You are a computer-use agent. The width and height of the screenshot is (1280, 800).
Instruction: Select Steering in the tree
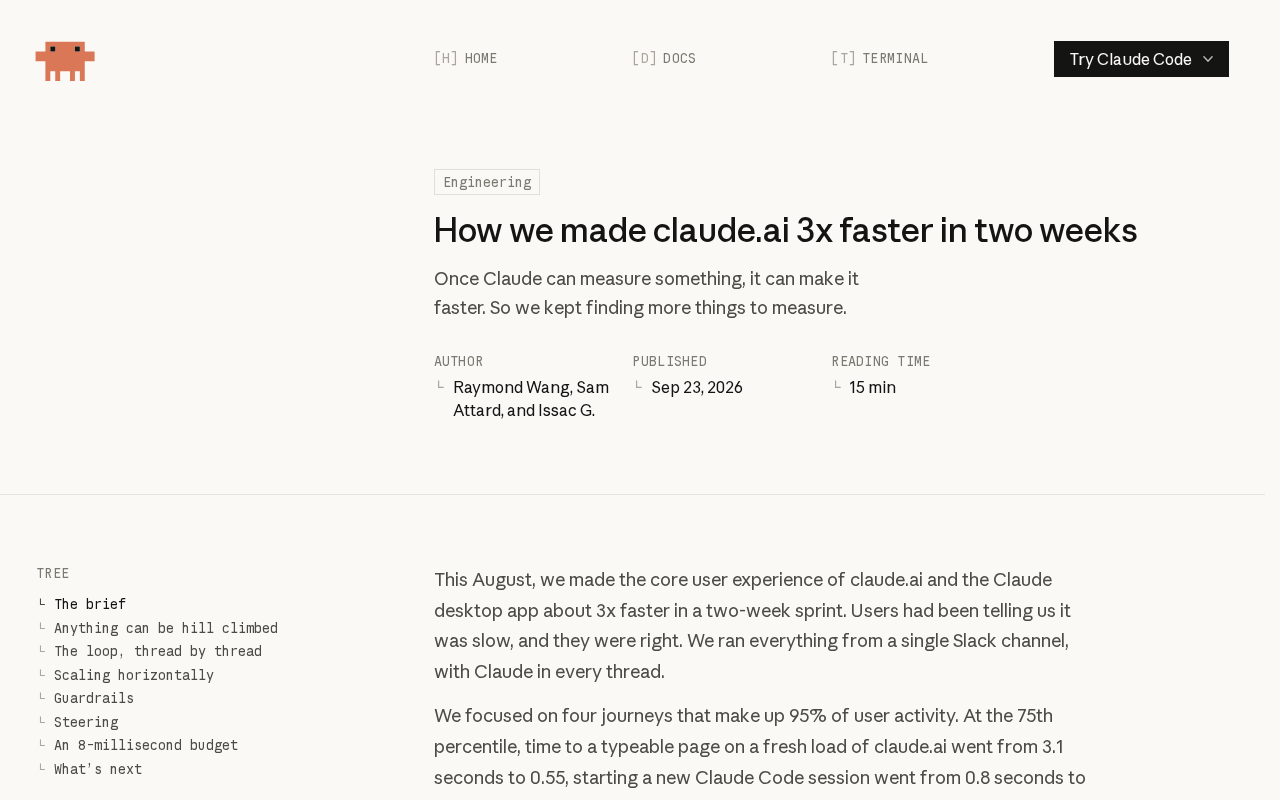(86, 722)
